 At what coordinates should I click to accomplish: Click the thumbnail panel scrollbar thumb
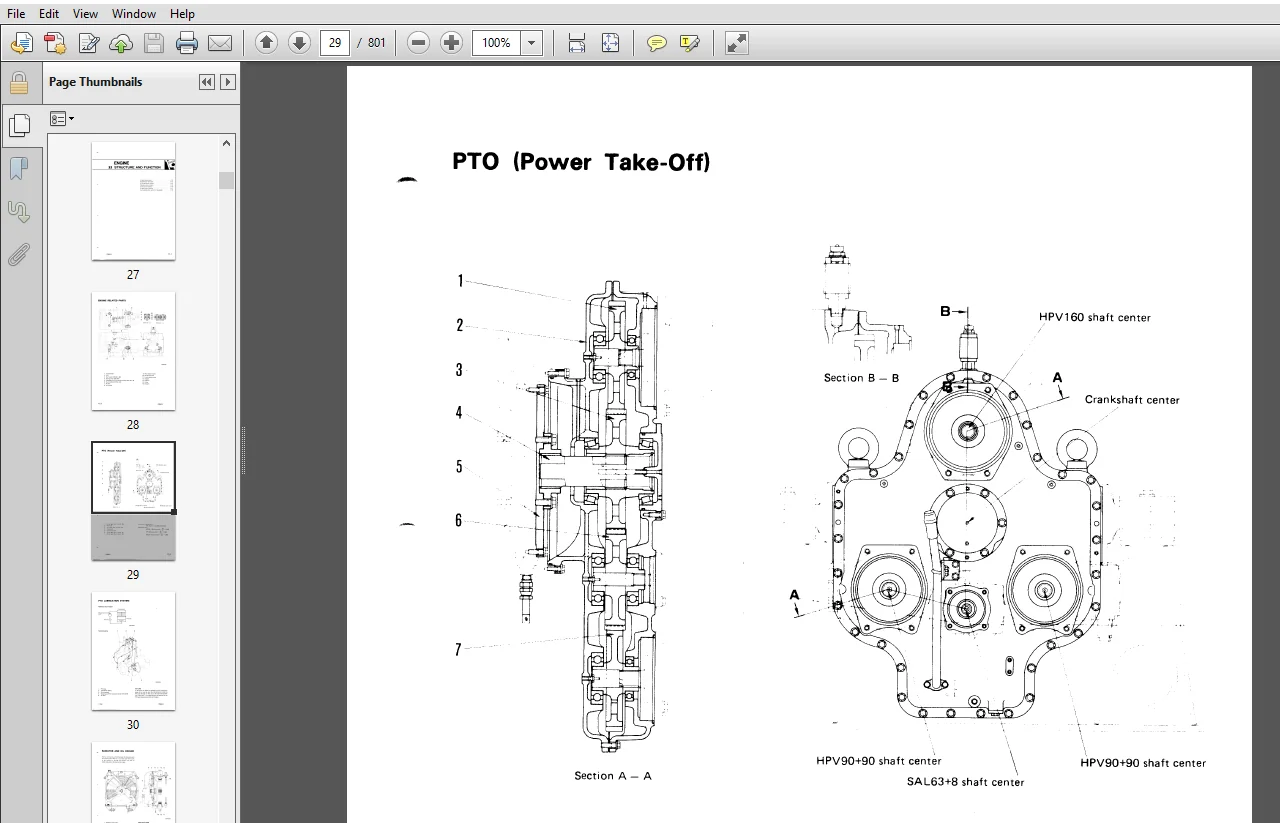point(227,180)
